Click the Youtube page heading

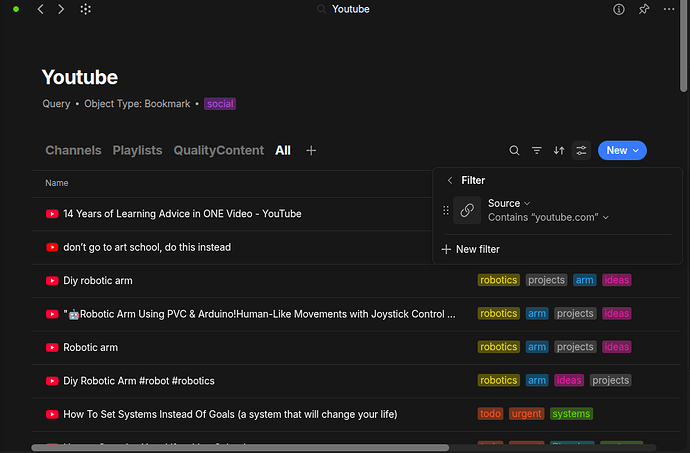[x=80, y=77]
